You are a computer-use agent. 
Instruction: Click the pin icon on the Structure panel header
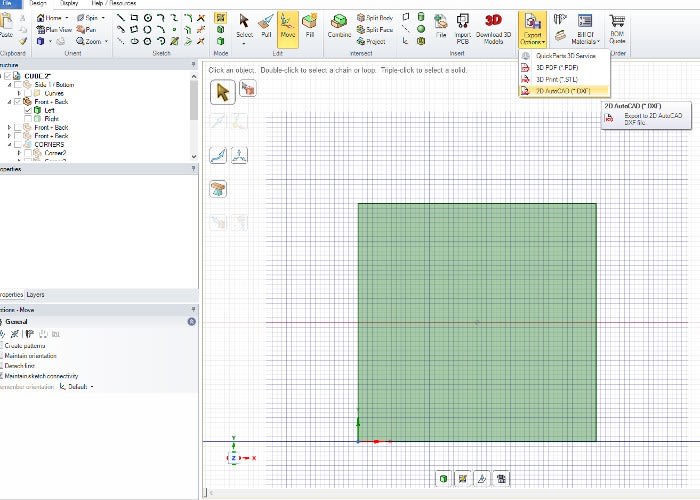click(193, 65)
